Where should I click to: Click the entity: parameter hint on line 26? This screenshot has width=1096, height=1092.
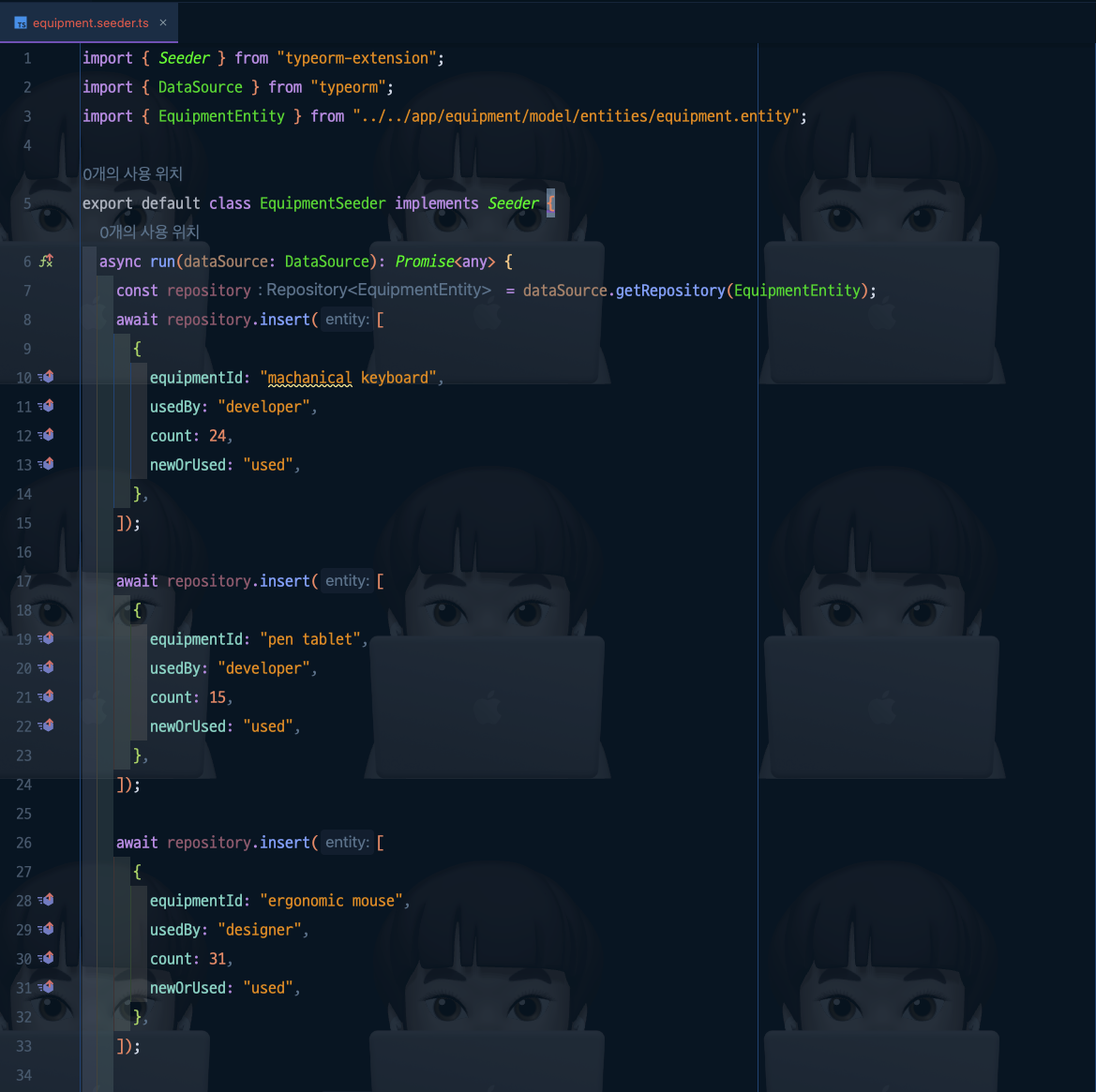347,843
